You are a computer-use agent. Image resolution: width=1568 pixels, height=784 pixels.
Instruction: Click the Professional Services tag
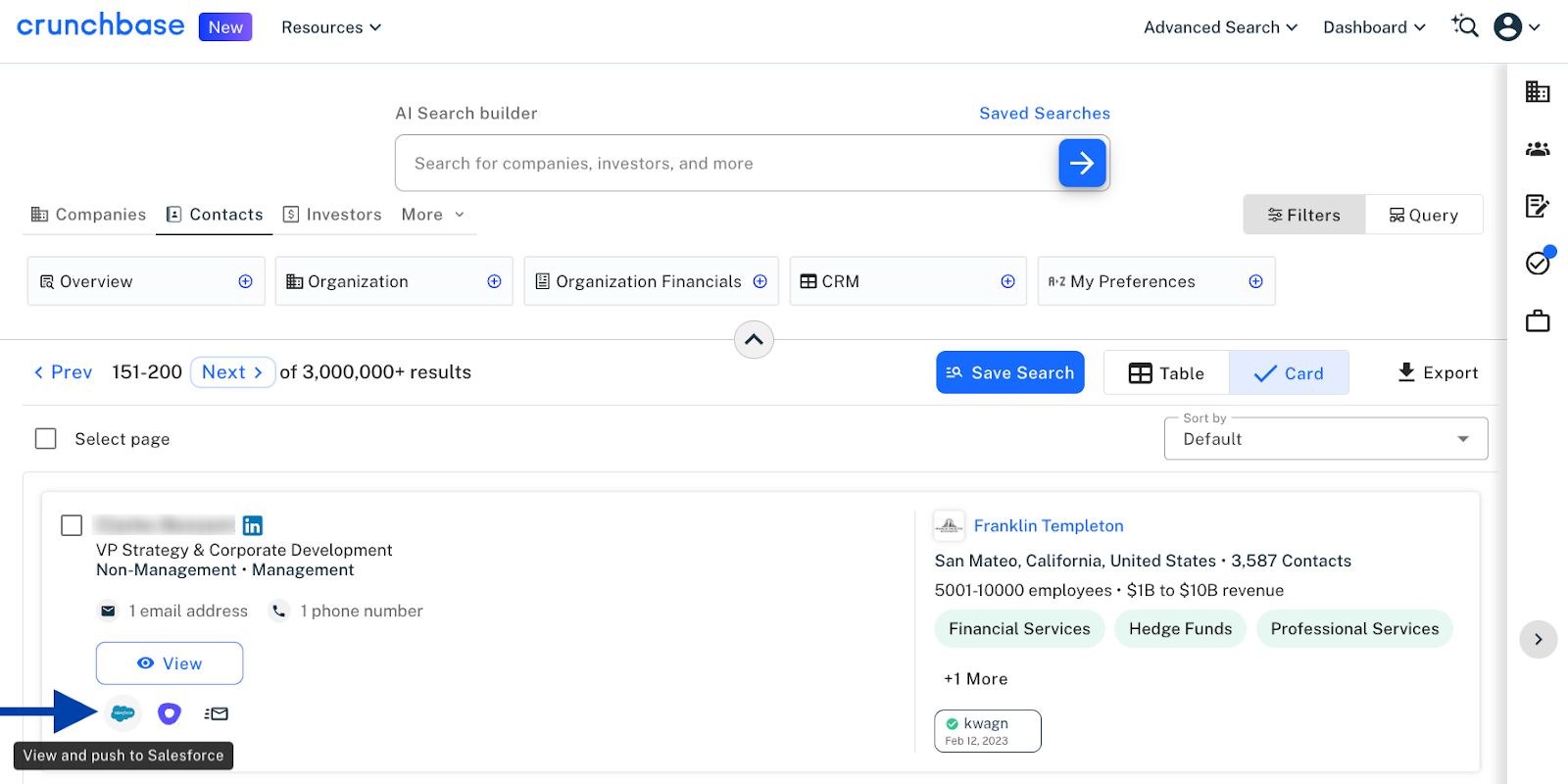click(1354, 629)
